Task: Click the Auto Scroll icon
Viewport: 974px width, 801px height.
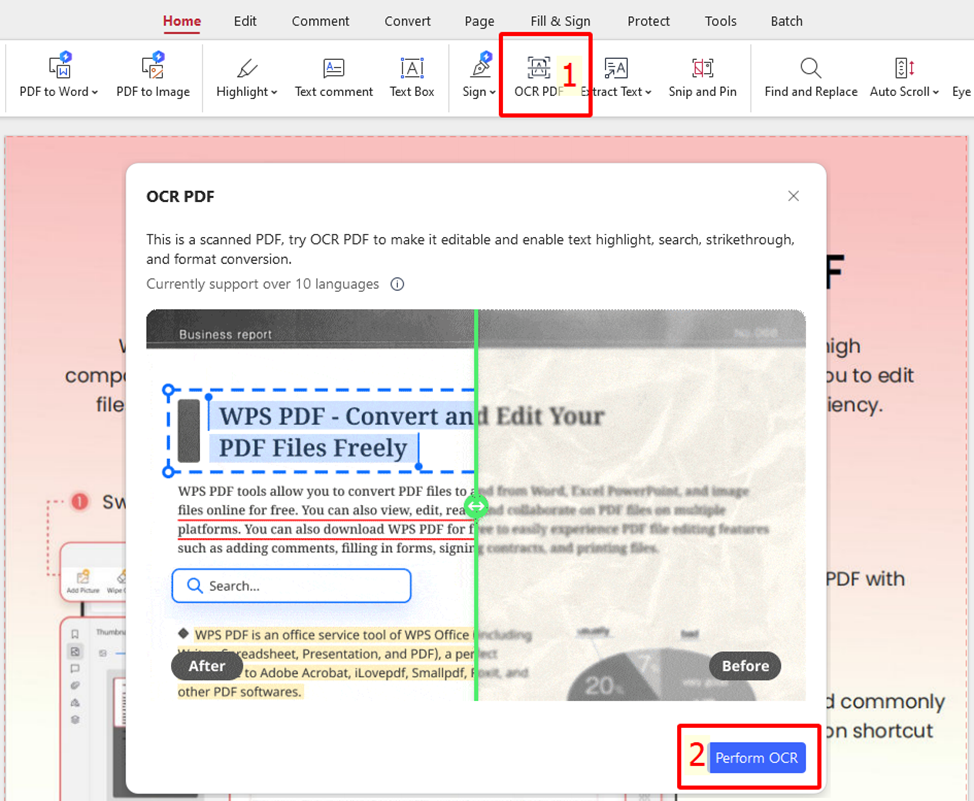Action: coord(904,68)
